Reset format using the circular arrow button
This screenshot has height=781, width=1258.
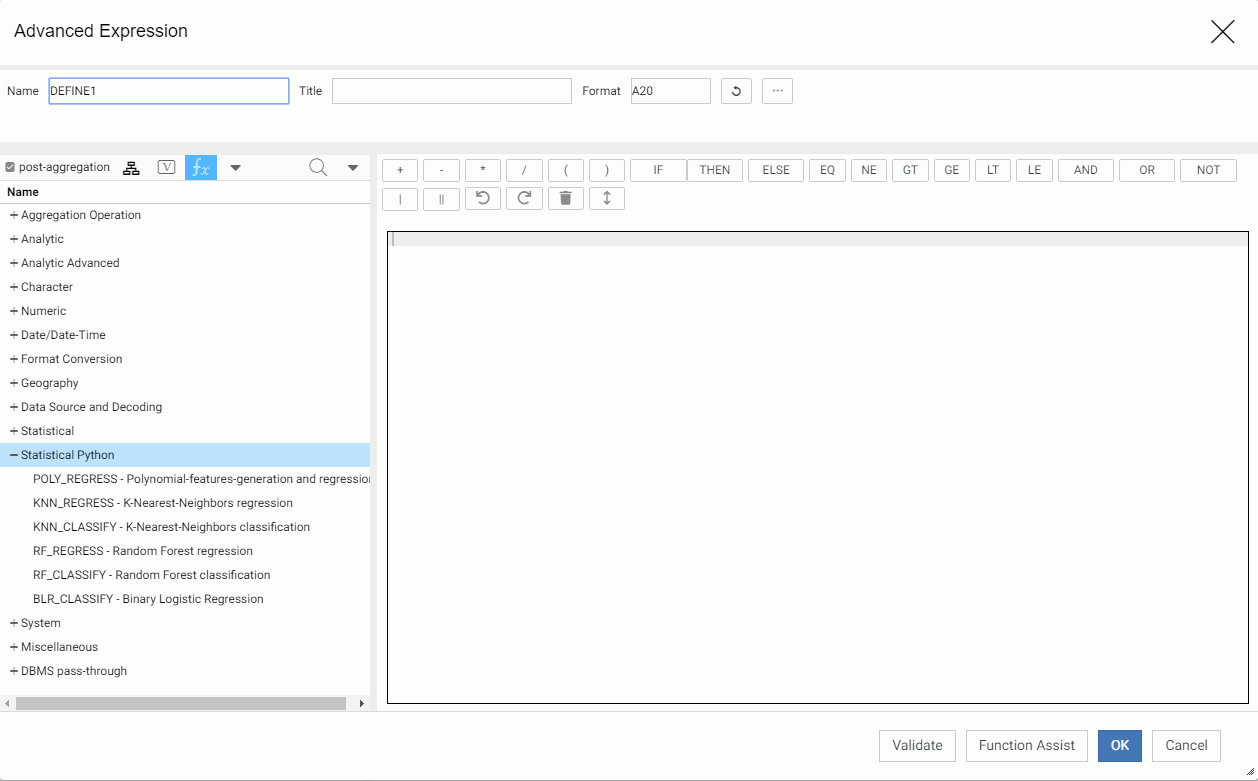point(736,91)
